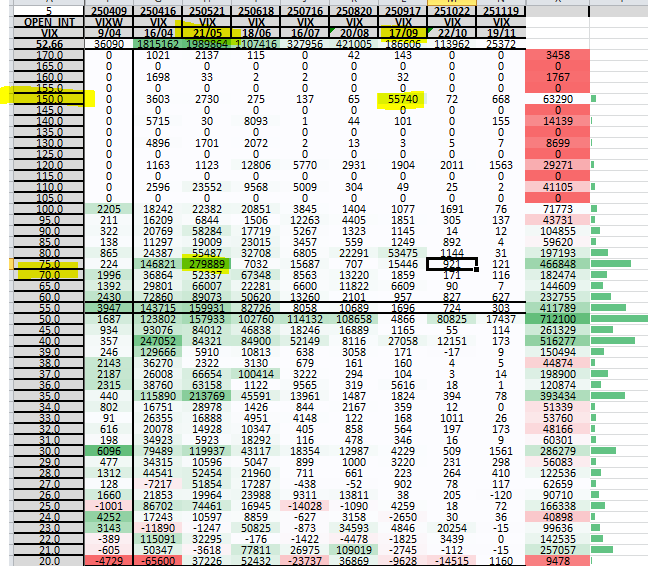
Task: Click the cell containing 77811
Action: point(256,550)
